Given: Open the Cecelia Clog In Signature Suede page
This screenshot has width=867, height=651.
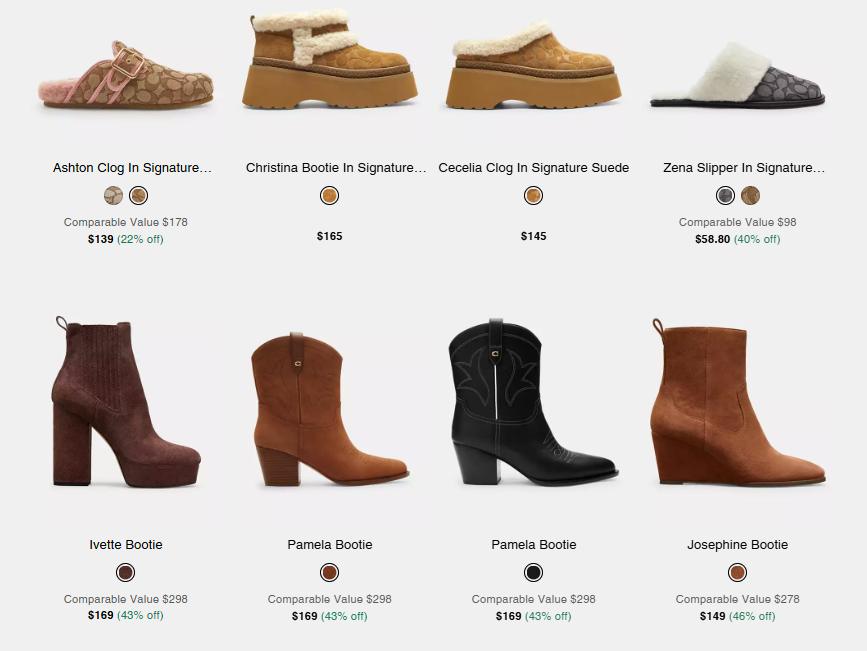Looking at the screenshot, I should click(533, 168).
